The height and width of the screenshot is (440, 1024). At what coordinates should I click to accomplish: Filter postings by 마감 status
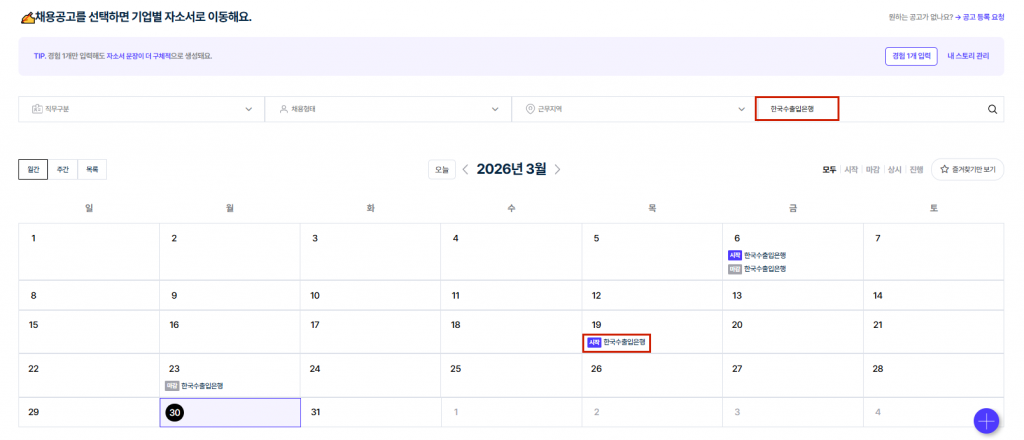tap(873, 169)
